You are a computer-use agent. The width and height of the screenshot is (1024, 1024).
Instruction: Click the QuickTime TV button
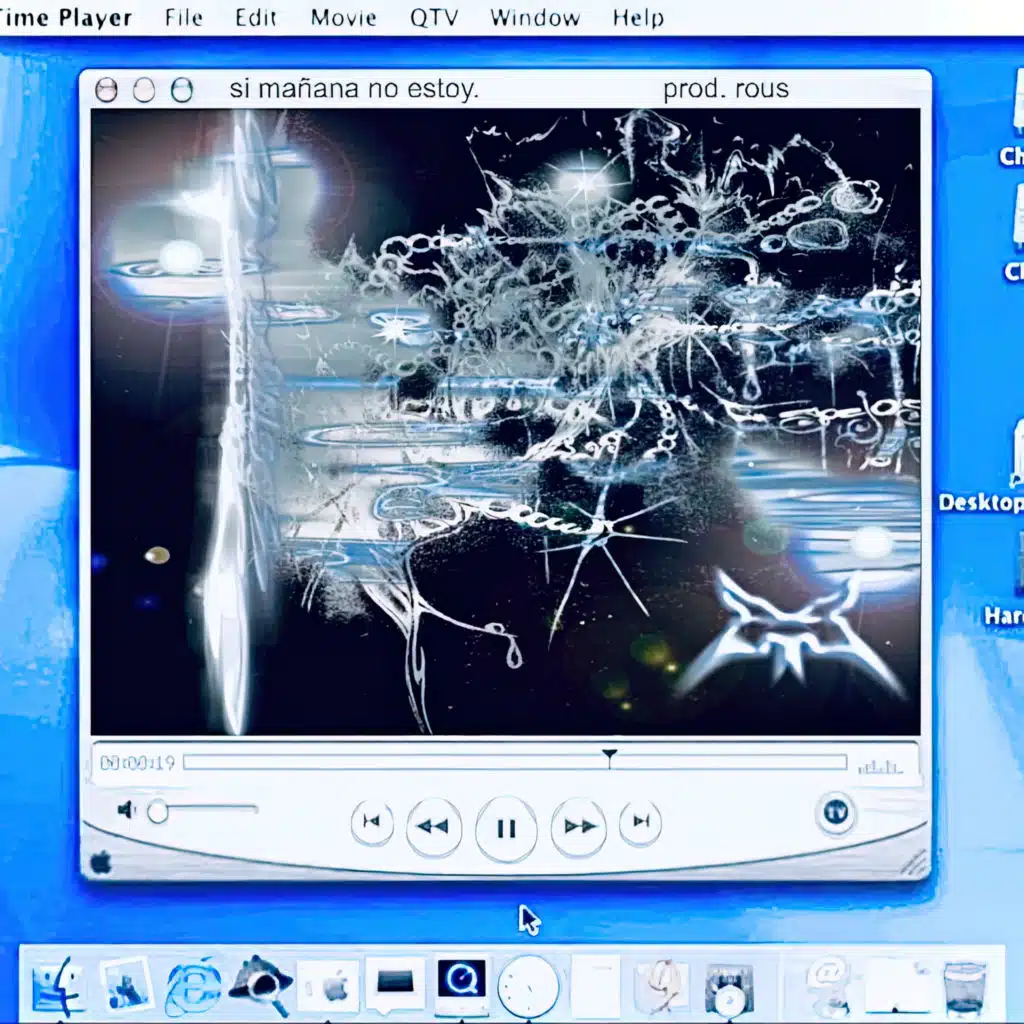(x=835, y=813)
